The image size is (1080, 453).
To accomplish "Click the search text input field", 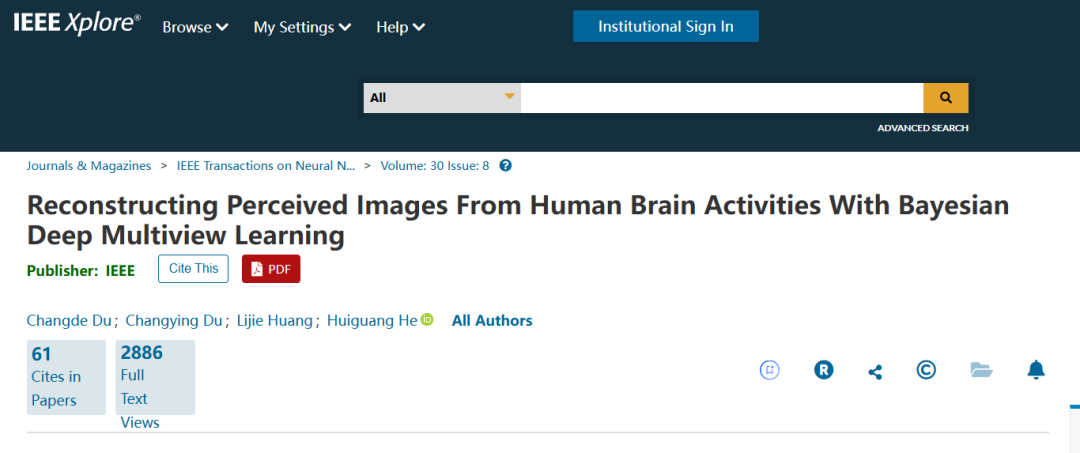I will [x=721, y=98].
